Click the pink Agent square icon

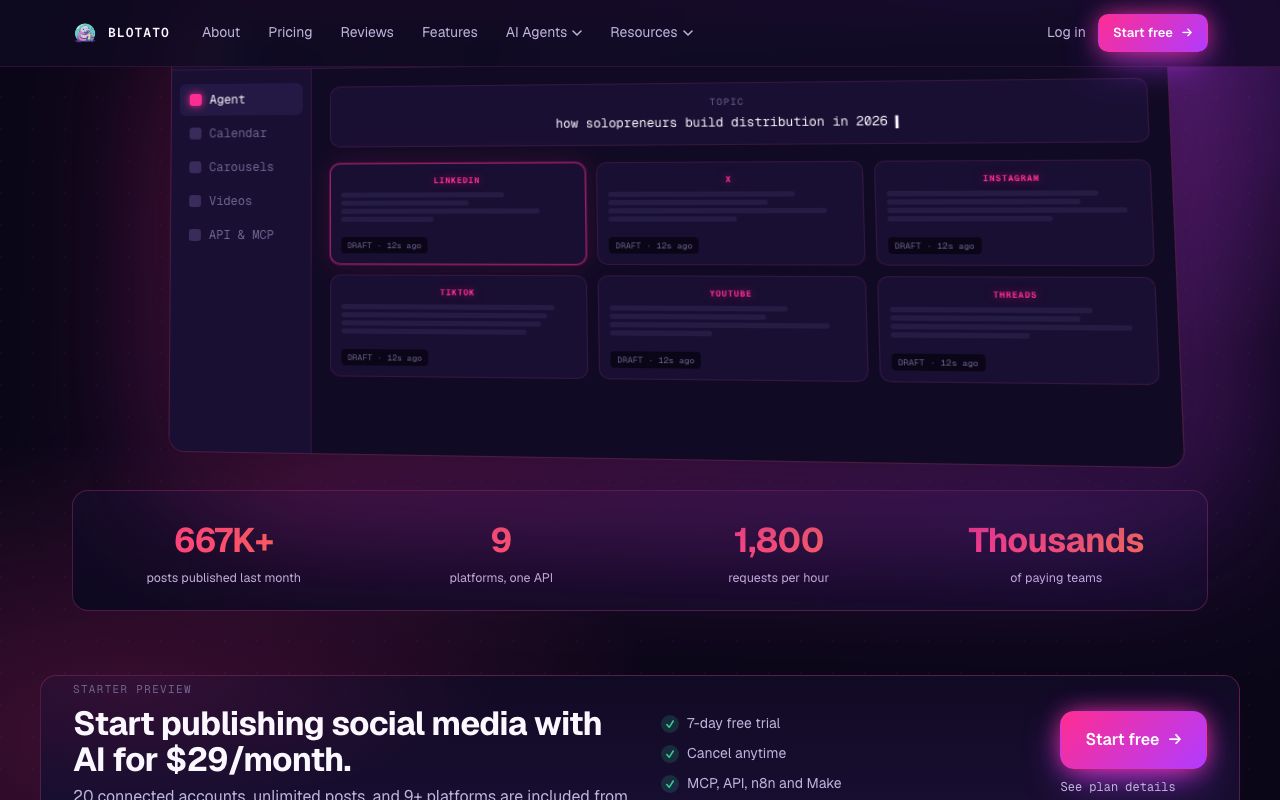click(x=196, y=100)
